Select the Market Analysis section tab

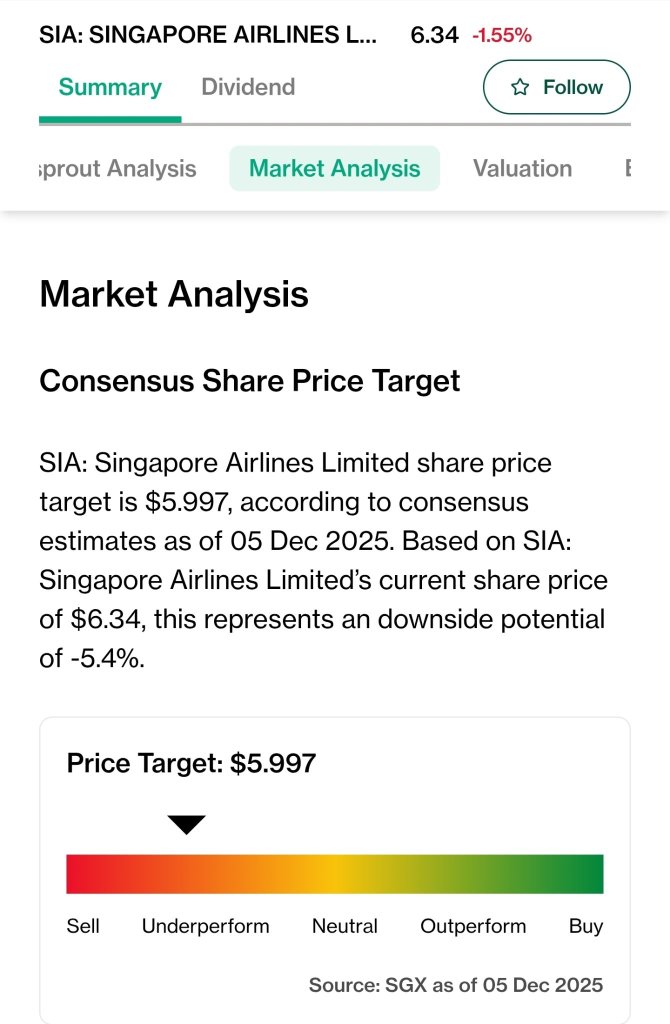click(334, 168)
